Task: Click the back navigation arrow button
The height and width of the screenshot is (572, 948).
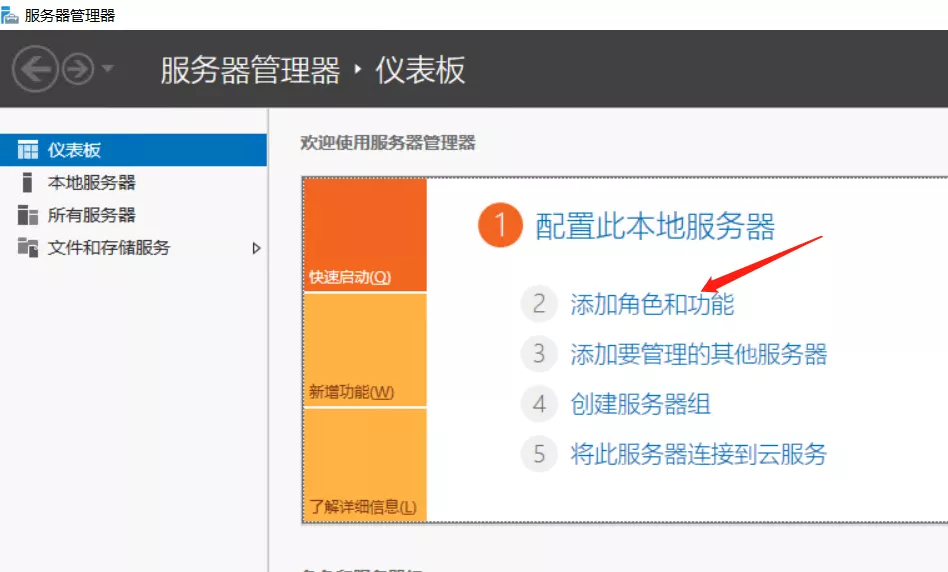Action: [x=35, y=69]
